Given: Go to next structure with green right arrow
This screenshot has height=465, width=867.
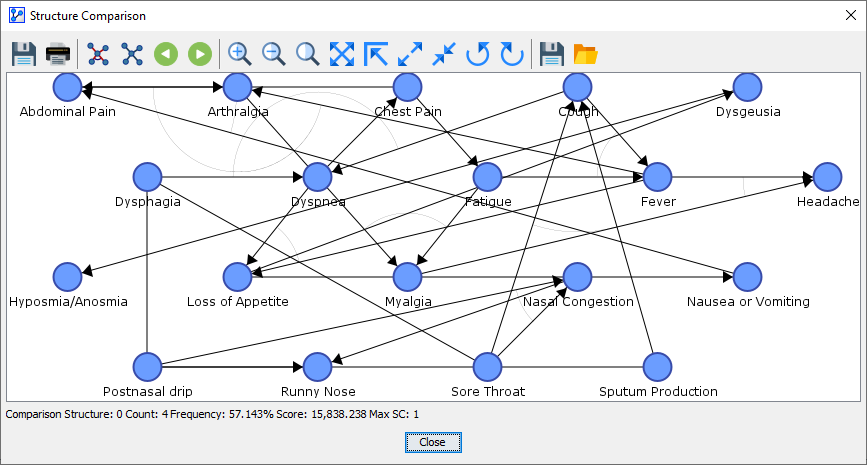Looking at the screenshot, I should pos(200,54).
